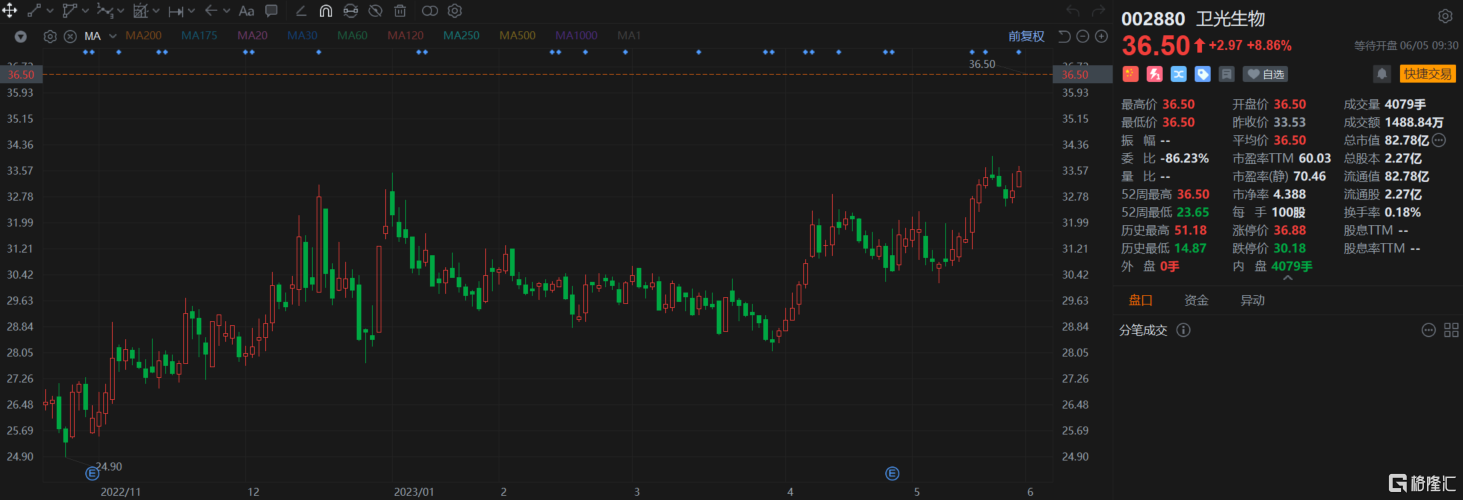Zoom in the chart with plus
1463x500 pixels.
(x=1101, y=36)
